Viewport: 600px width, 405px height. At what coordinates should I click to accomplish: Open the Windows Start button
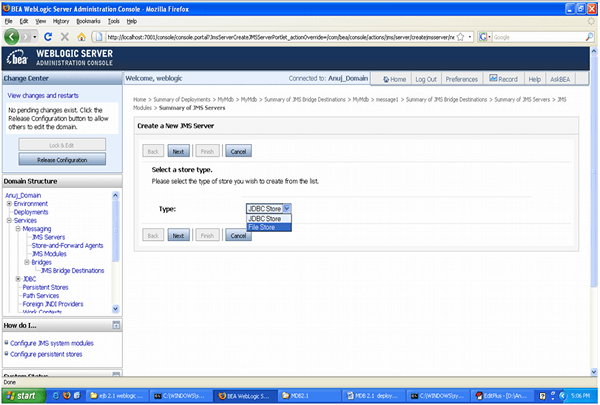22,396
